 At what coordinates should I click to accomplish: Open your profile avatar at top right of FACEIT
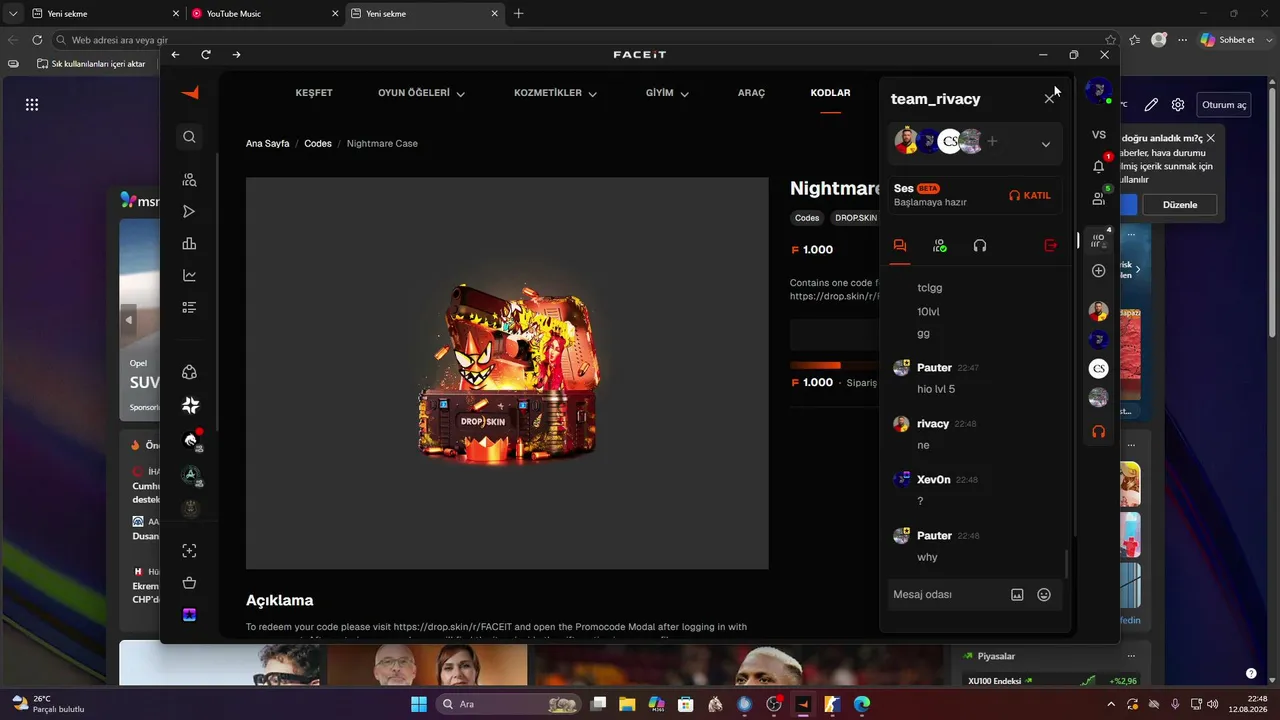pyautogui.click(x=1099, y=91)
